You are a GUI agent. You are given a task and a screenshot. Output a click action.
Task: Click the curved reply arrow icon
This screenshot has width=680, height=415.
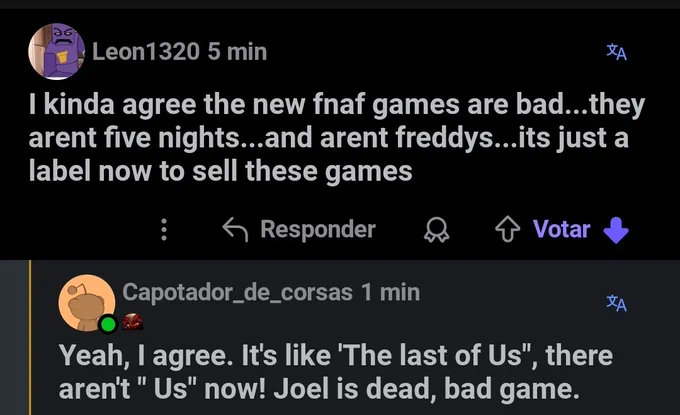[x=235, y=229]
